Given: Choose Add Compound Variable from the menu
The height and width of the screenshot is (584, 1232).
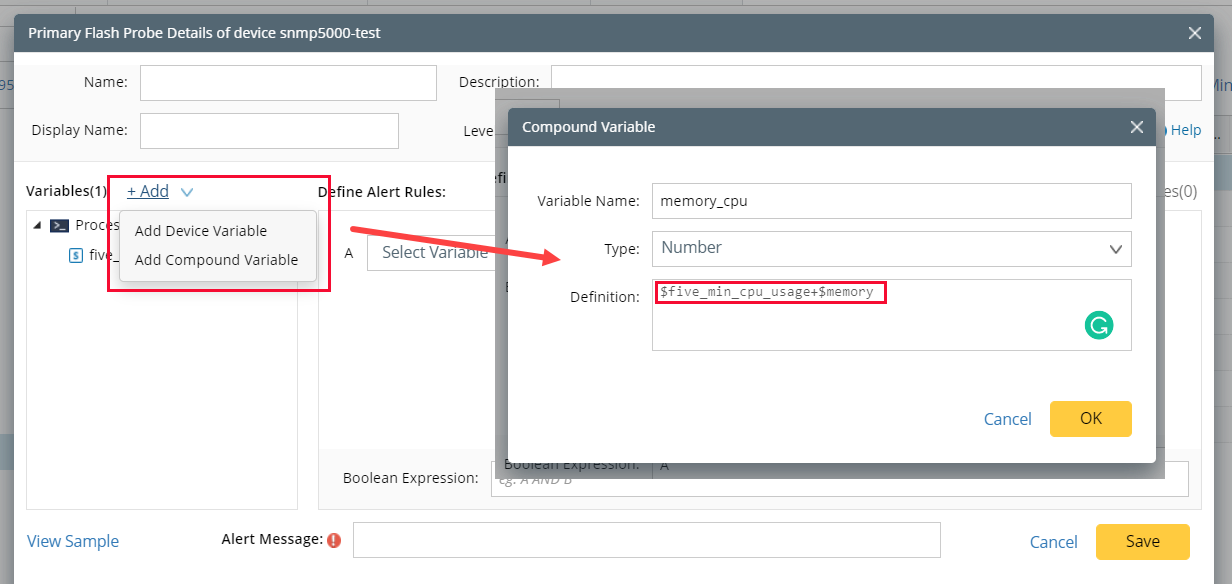Looking at the screenshot, I should 216,259.
